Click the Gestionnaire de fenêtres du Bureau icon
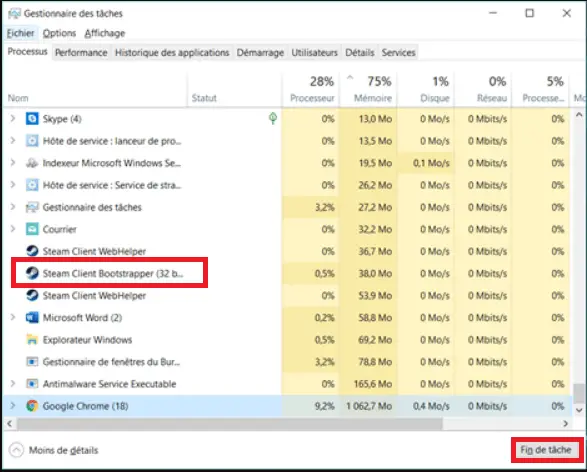Image resolution: width=587 pixels, height=472 pixels. (32, 362)
